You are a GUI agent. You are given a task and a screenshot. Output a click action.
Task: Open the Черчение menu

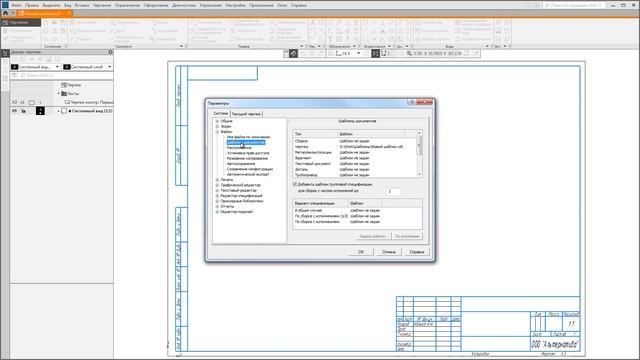click(102, 5)
